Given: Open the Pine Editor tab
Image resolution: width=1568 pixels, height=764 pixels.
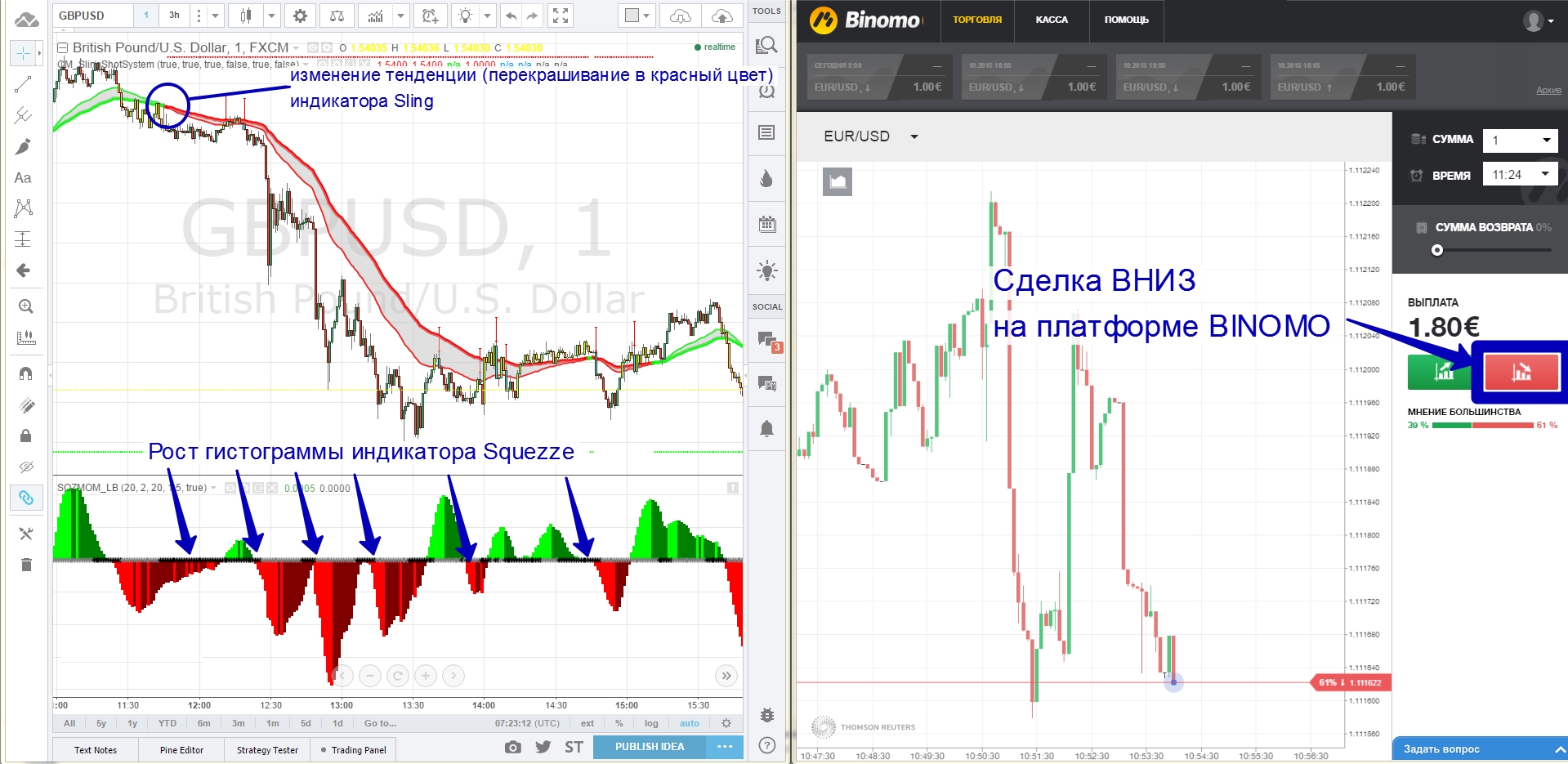Looking at the screenshot, I should click(x=181, y=750).
